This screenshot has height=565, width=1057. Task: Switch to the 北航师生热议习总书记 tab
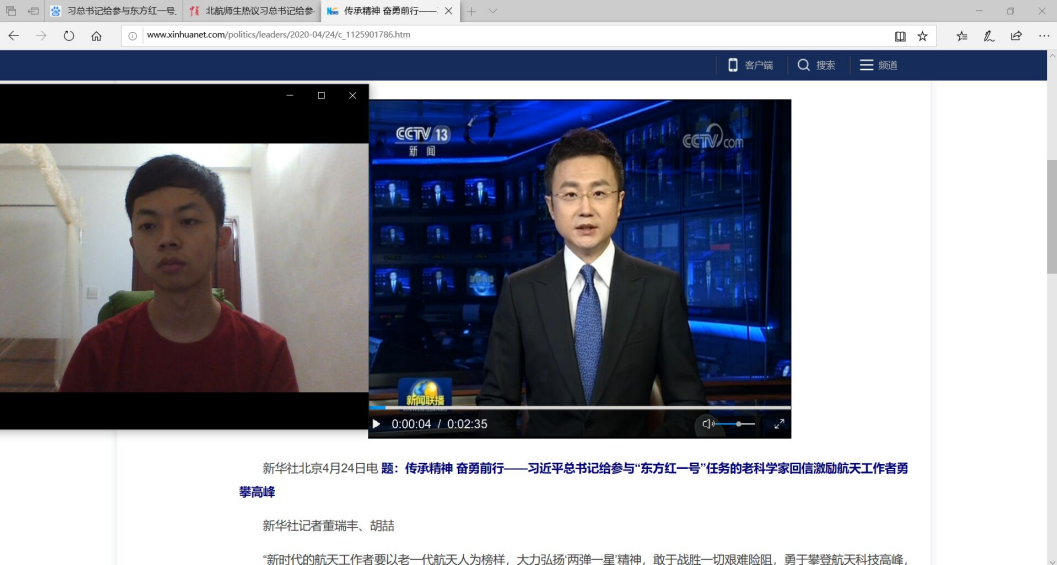(251, 11)
